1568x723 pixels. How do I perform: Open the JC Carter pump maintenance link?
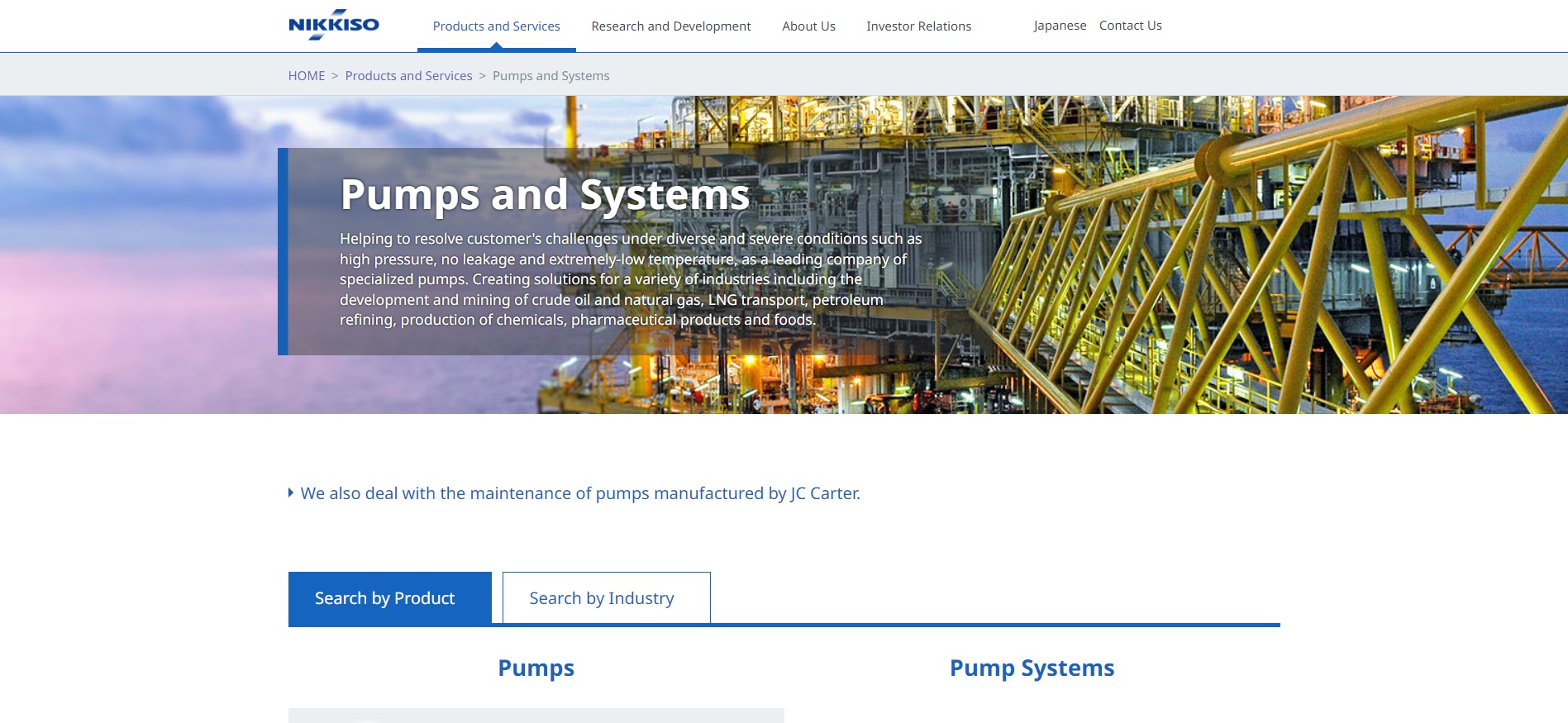click(580, 493)
